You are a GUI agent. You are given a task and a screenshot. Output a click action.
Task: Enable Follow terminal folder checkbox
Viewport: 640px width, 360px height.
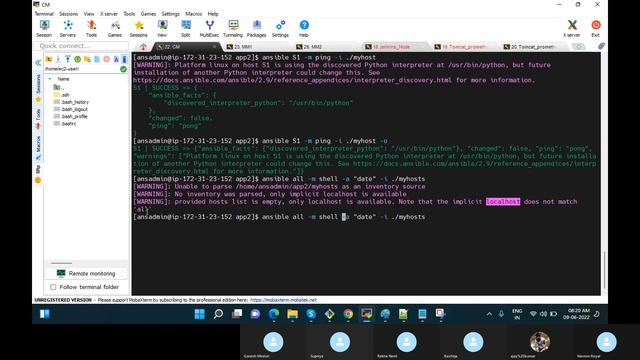point(53,287)
